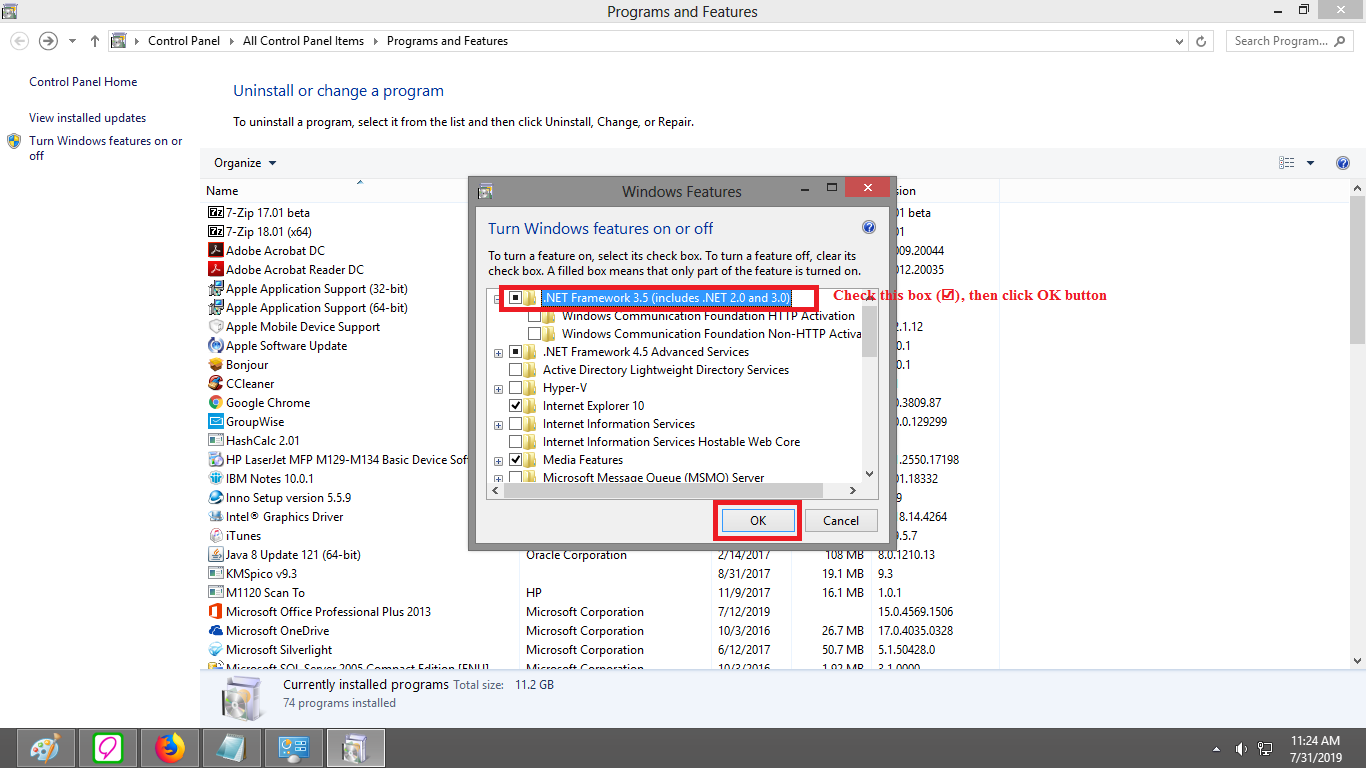Expand the Hyper-V tree node
Screen dimensions: 1366x768
498,388
